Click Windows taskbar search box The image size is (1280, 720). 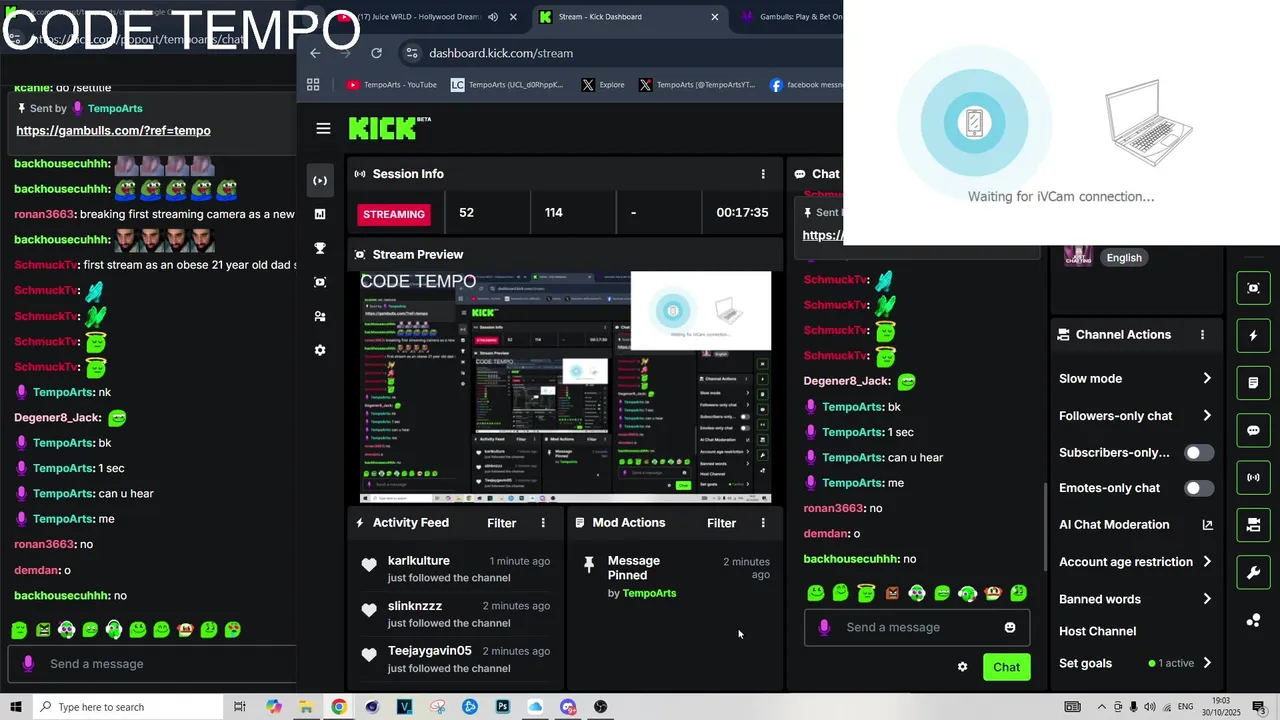[128, 707]
